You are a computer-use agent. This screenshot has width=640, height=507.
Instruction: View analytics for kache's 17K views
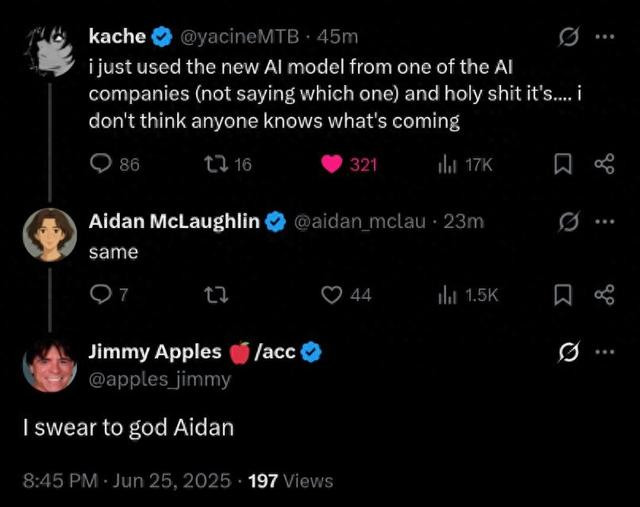point(465,165)
